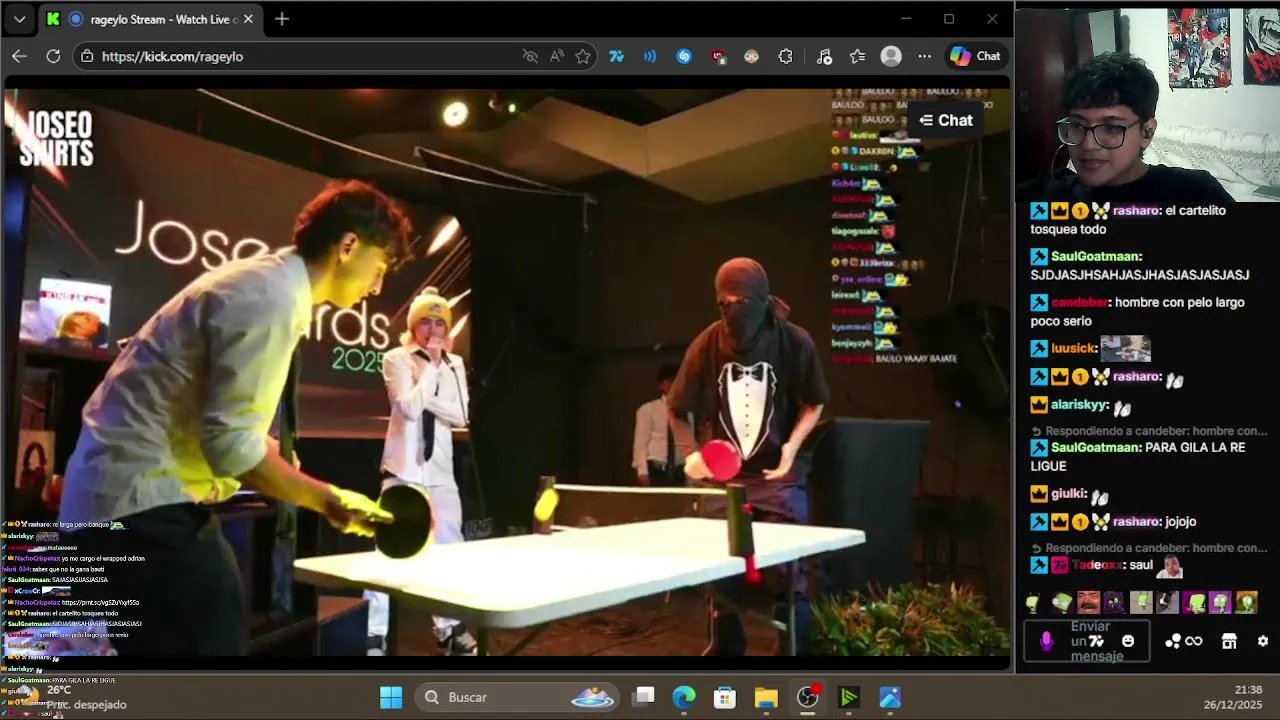Switch to OBS Studio on the taskbar
Image resolution: width=1280 pixels, height=720 pixels.
click(x=808, y=697)
